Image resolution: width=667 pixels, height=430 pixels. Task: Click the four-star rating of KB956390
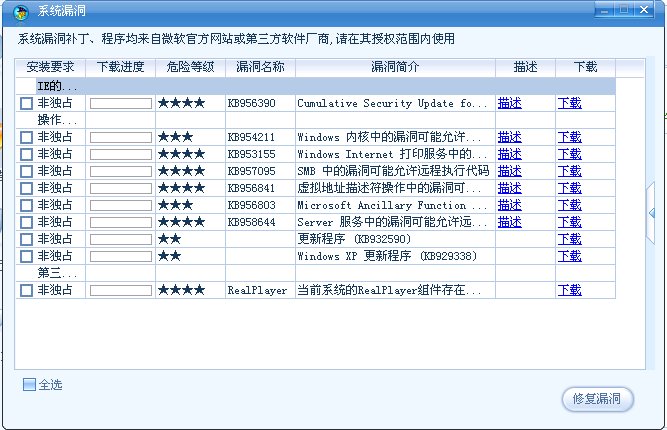click(x=182, y=103)
